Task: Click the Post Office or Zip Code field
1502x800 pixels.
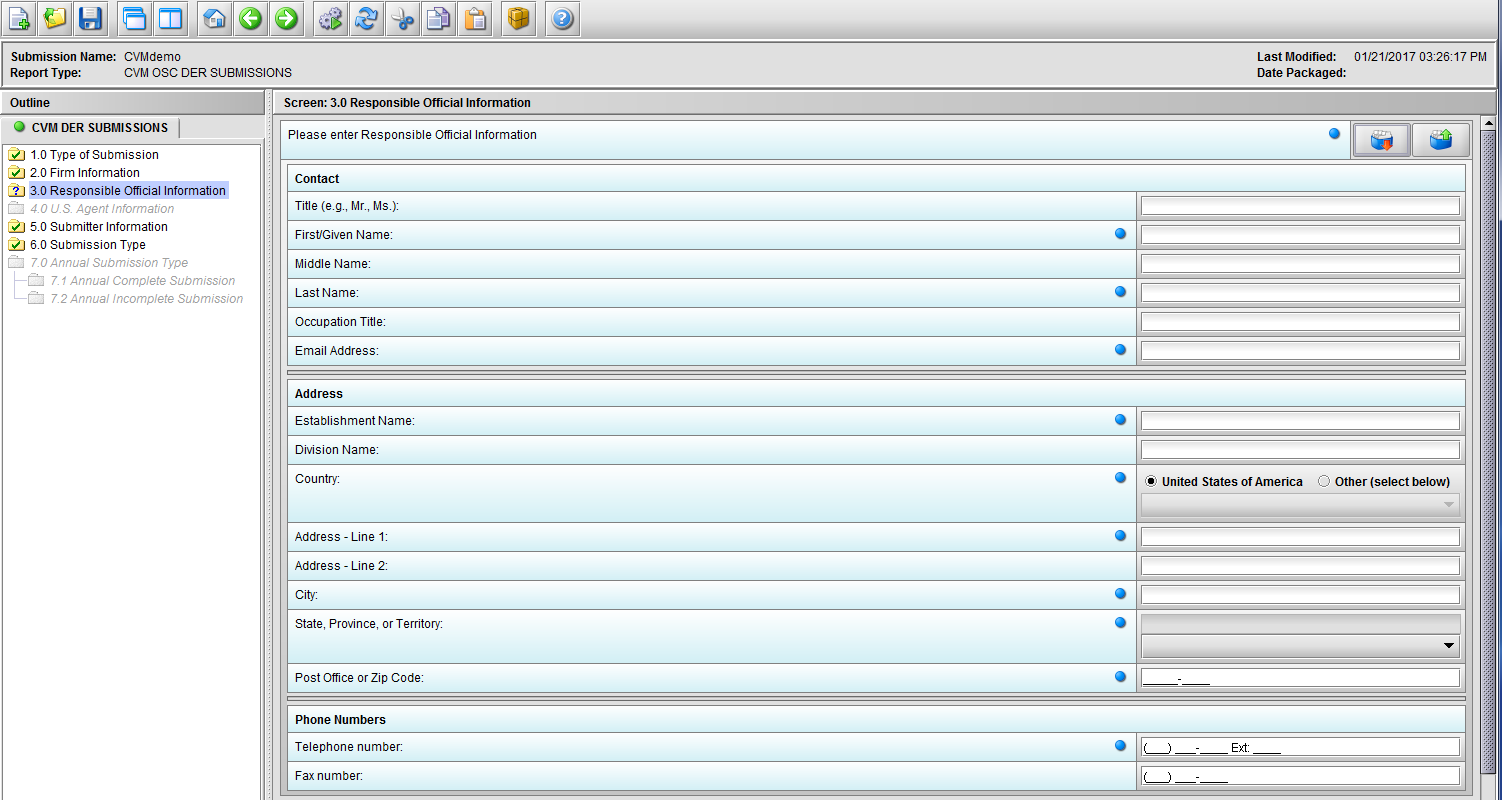Action: [x=1300, y=678]
